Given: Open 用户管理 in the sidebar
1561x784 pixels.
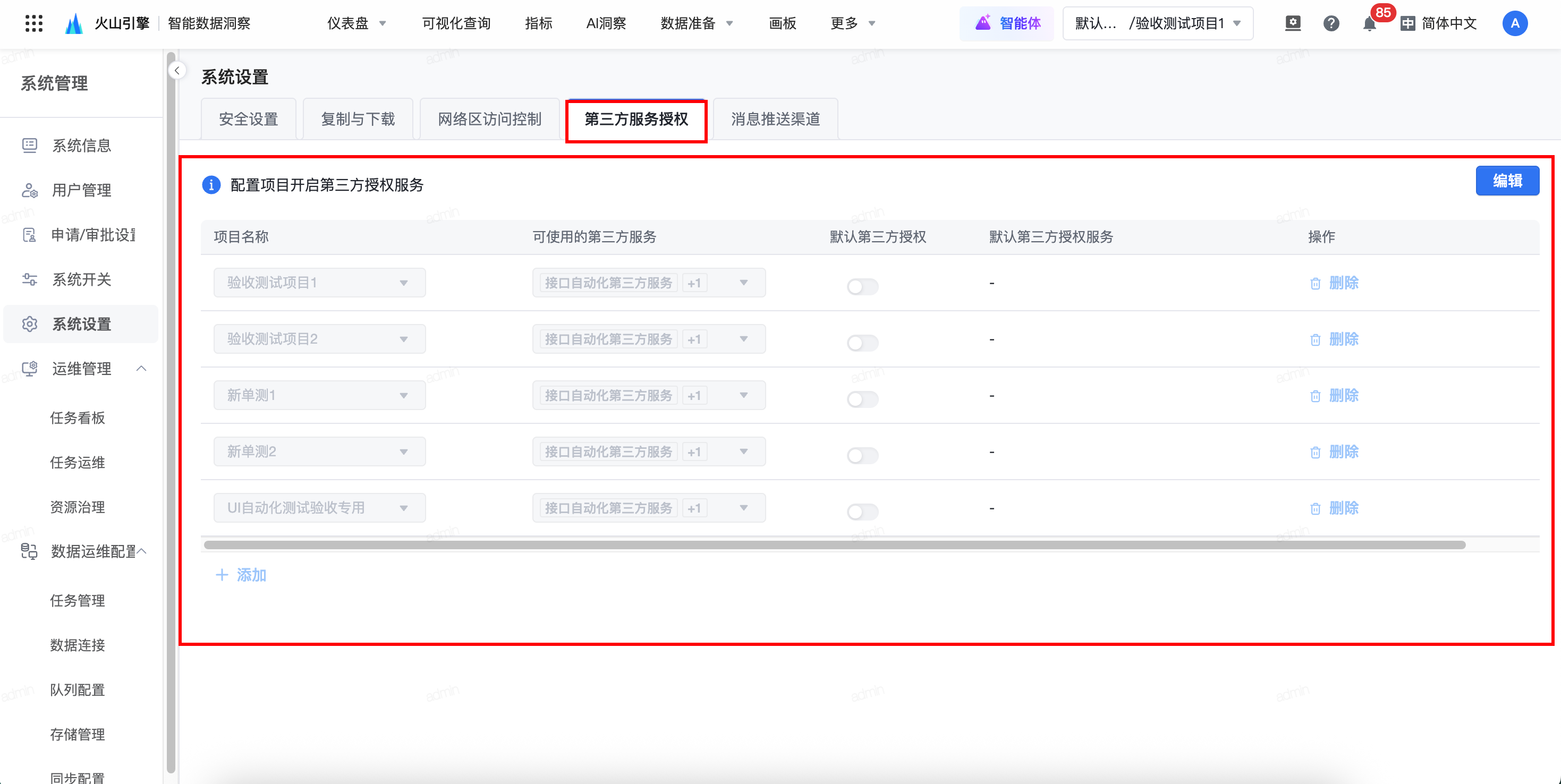Looking at the screenshot, I should [81, 190].
